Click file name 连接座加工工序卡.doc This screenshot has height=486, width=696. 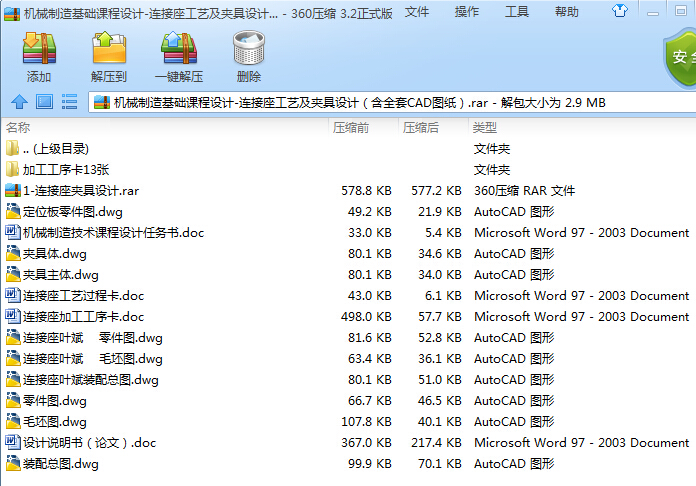click(83, 316)
